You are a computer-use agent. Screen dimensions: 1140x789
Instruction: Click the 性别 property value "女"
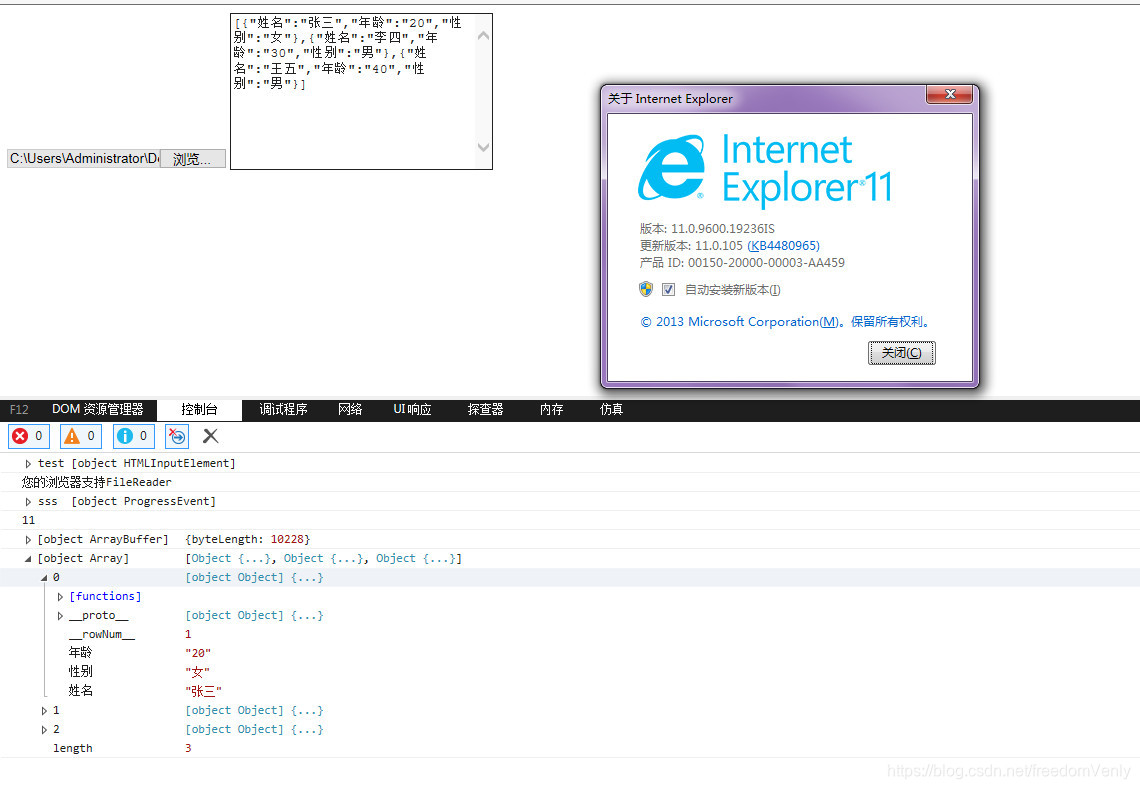point(197,672)
